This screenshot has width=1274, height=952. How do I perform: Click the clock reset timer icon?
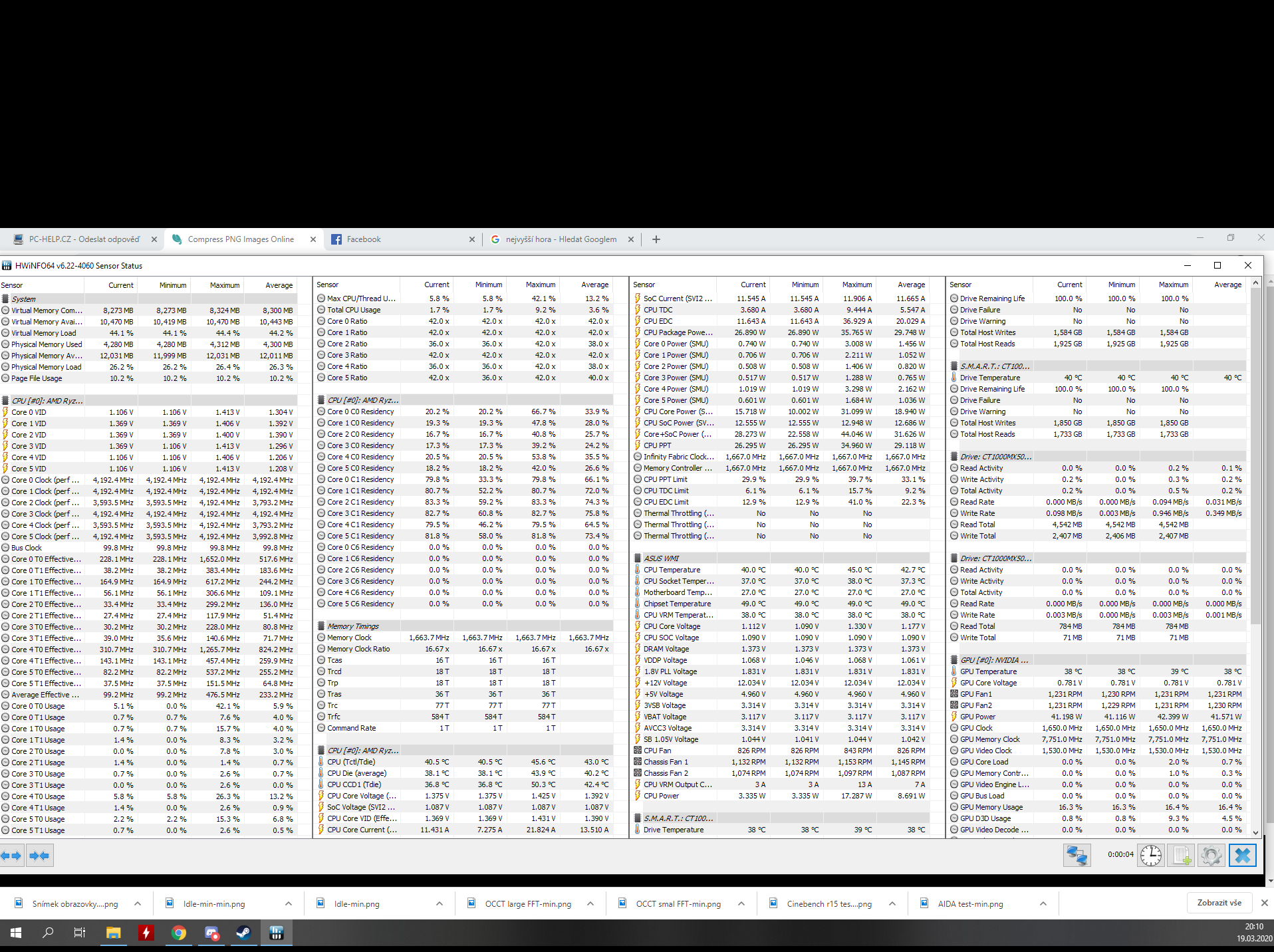(x=1151, y=855)
